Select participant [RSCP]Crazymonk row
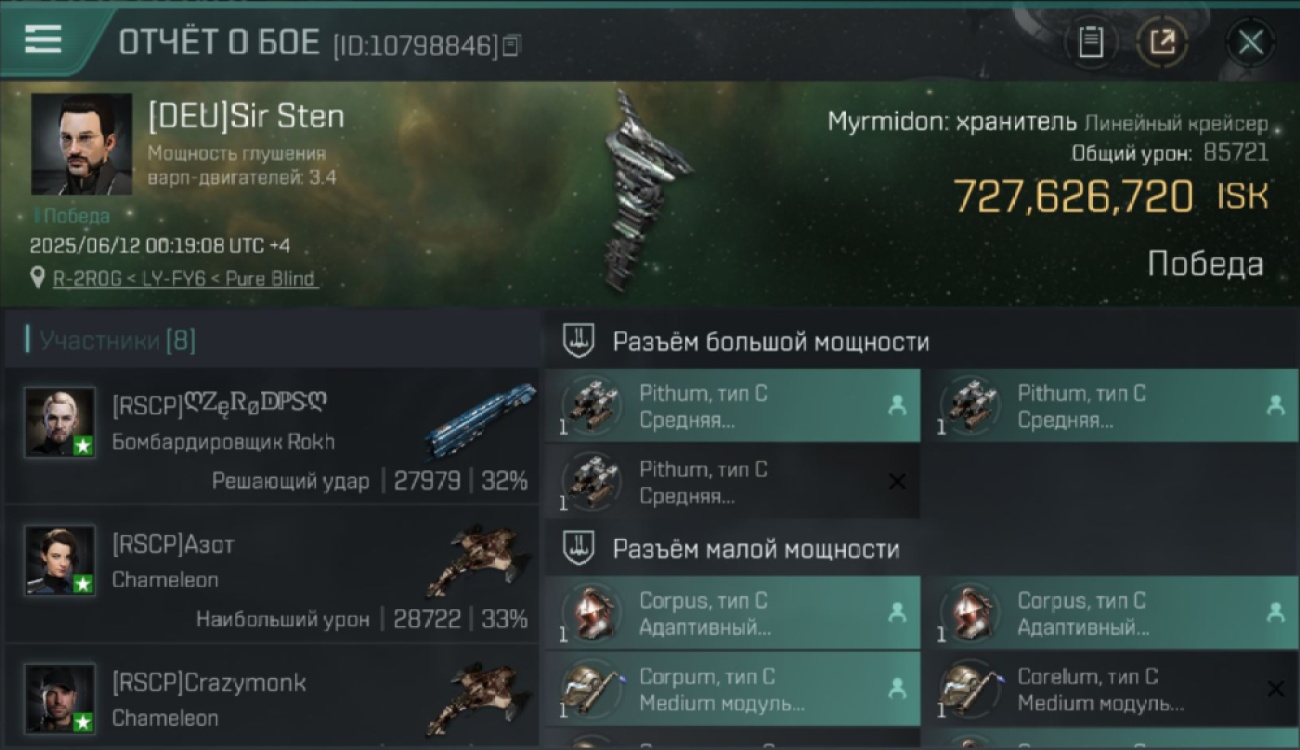The image size is (1300, 750). pos(272,697)
